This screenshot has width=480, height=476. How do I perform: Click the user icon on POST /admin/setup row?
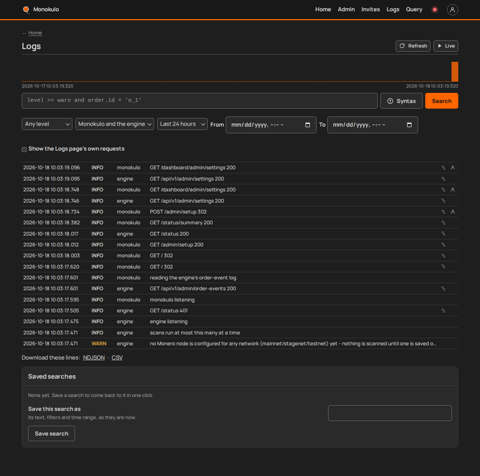pyautogui.click(x=453, y=212)
